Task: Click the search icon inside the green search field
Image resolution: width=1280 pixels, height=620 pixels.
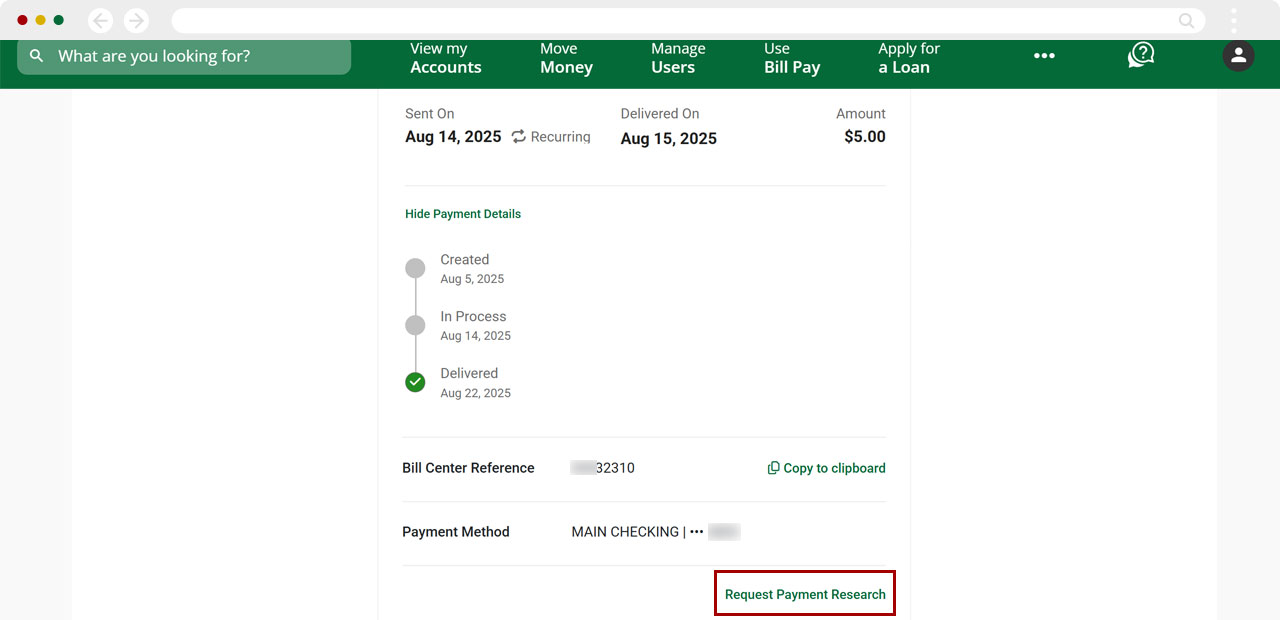Action: (35, 56)
